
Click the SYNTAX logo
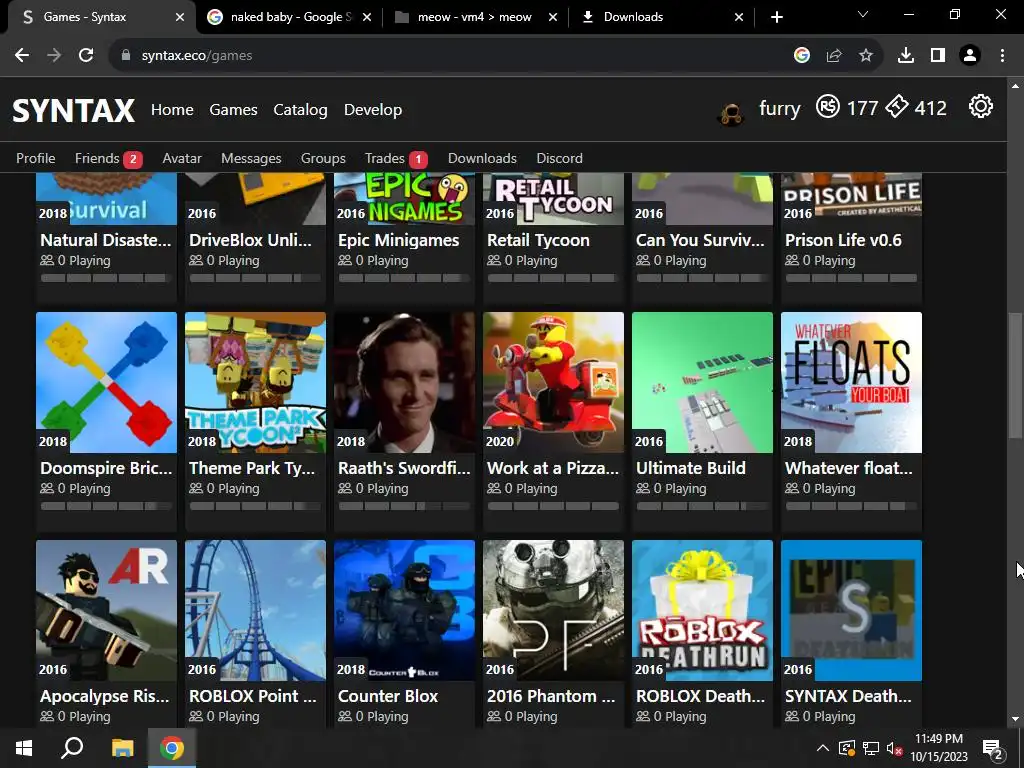point(74,110)
